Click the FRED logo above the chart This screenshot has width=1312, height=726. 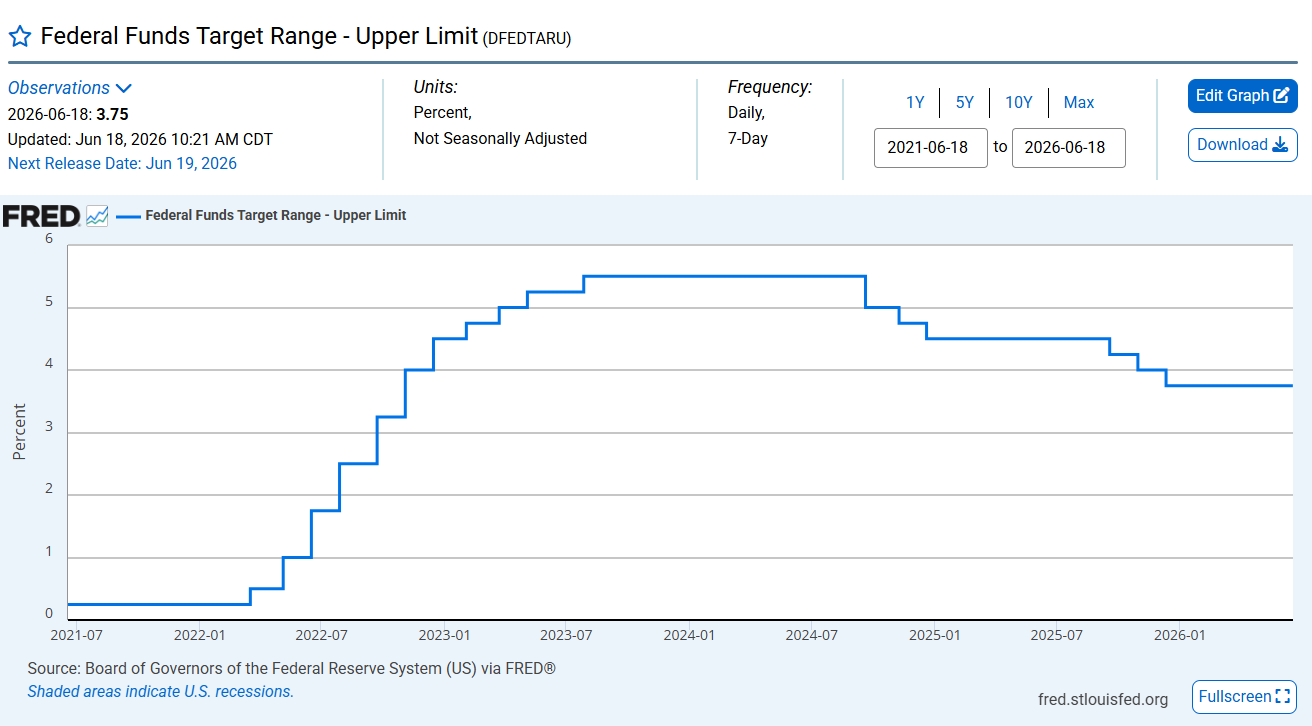click(42, 215)
